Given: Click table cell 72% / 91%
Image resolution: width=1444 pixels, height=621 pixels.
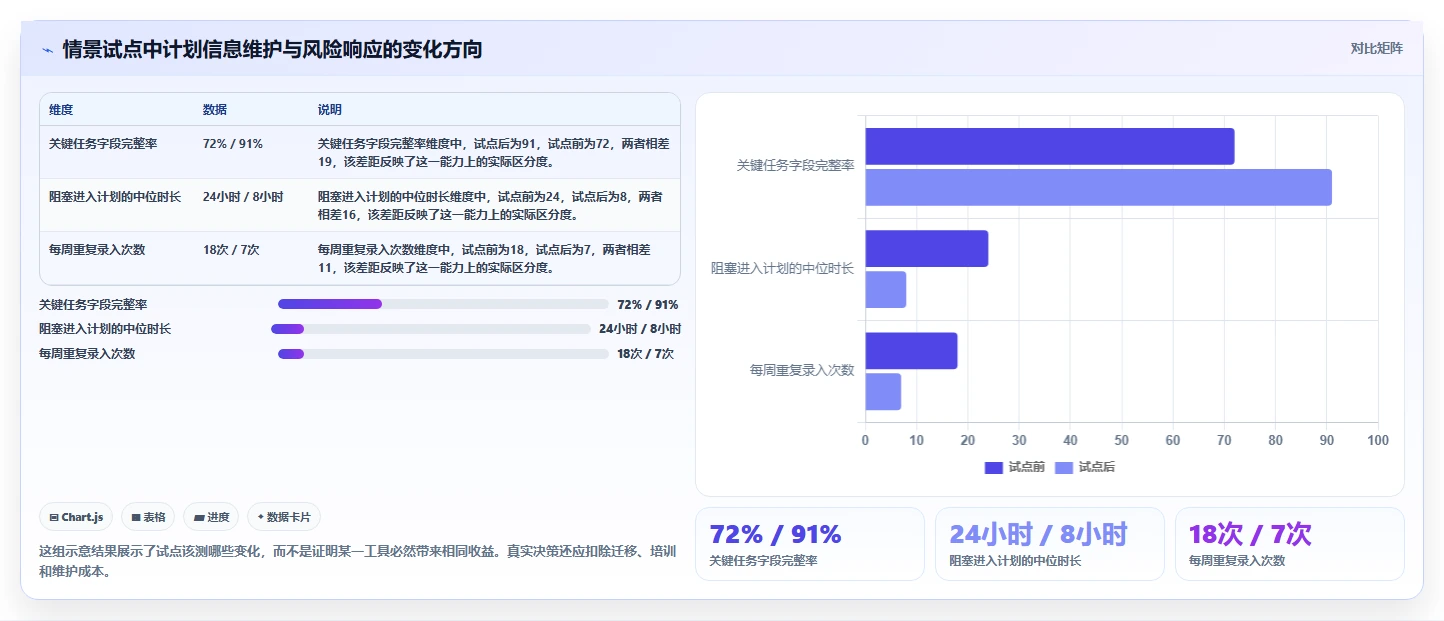Looking at the screenshot, I should click(x=233, y=143).
